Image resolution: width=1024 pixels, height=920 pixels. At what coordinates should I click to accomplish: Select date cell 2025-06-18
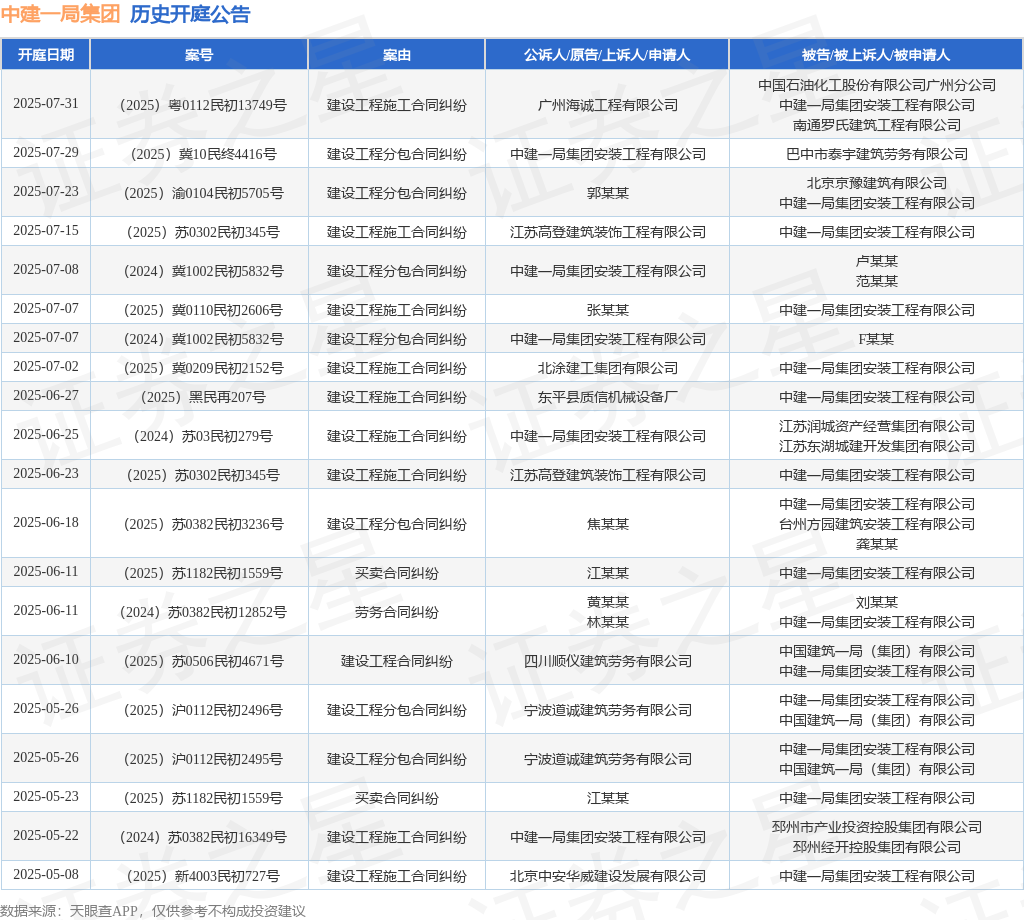(46, 523)
